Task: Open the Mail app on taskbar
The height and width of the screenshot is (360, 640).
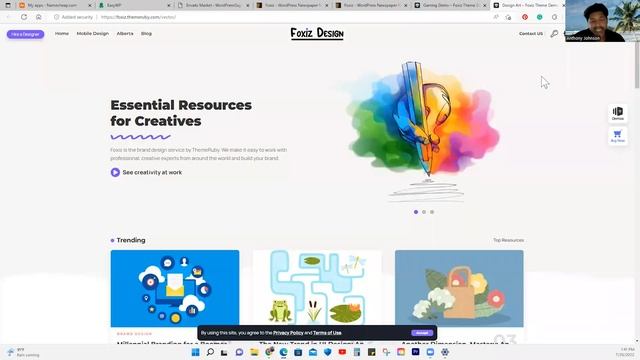Action: click(313, 352)
